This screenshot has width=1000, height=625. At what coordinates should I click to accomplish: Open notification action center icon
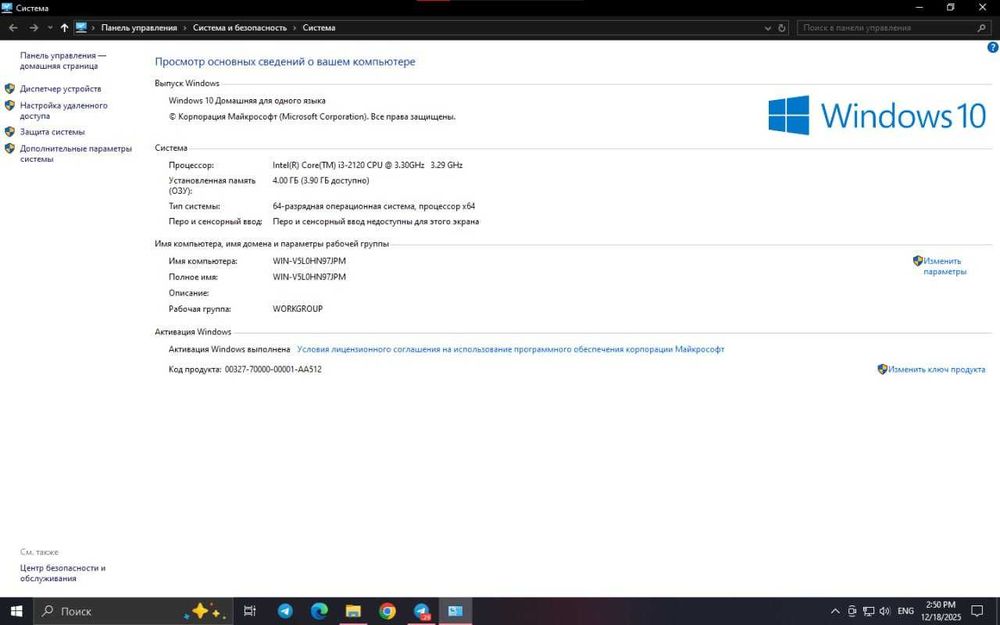tap(977, 611)
